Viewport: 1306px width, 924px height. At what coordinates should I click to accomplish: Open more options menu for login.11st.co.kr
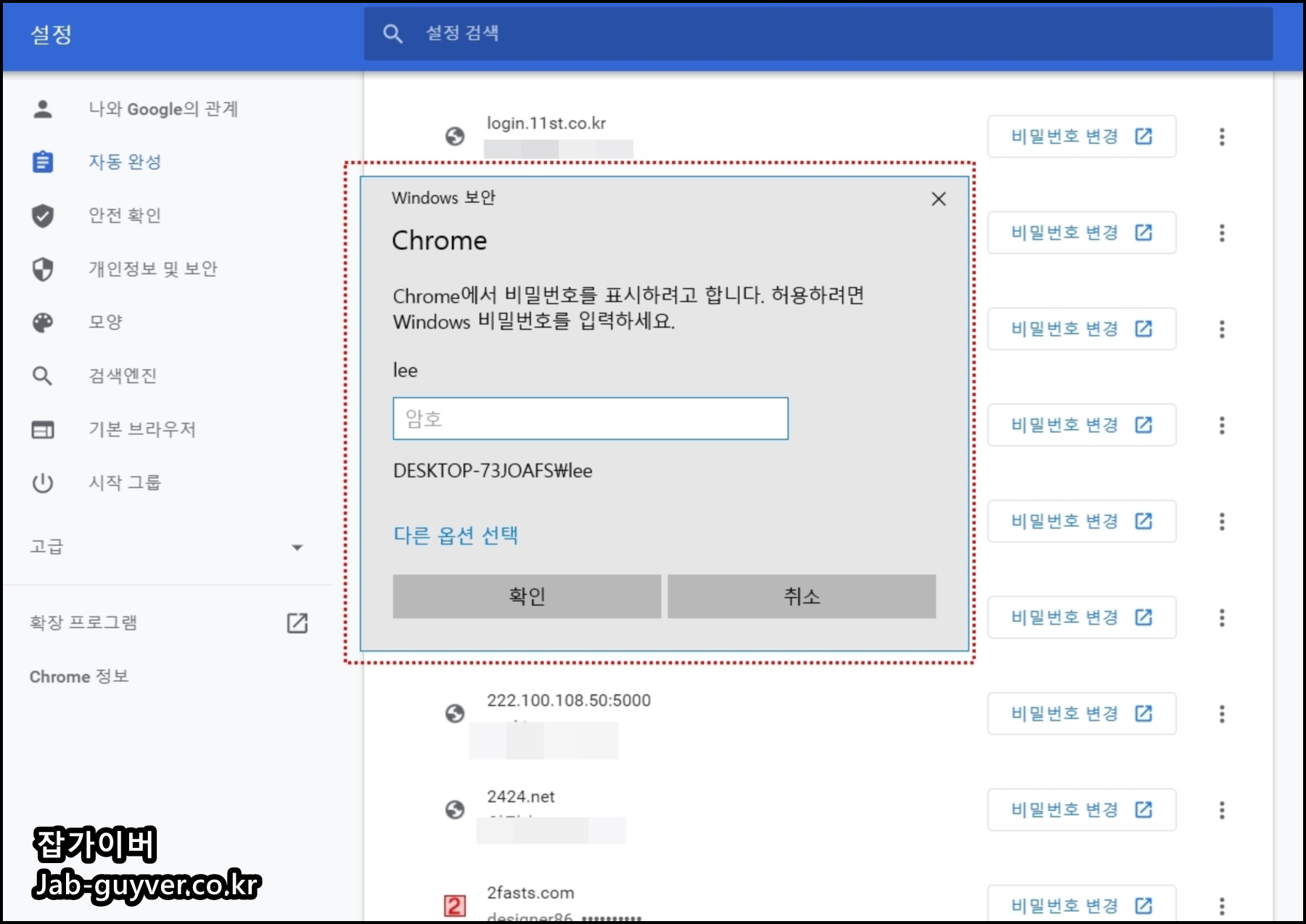click(x=1222, y=136)
